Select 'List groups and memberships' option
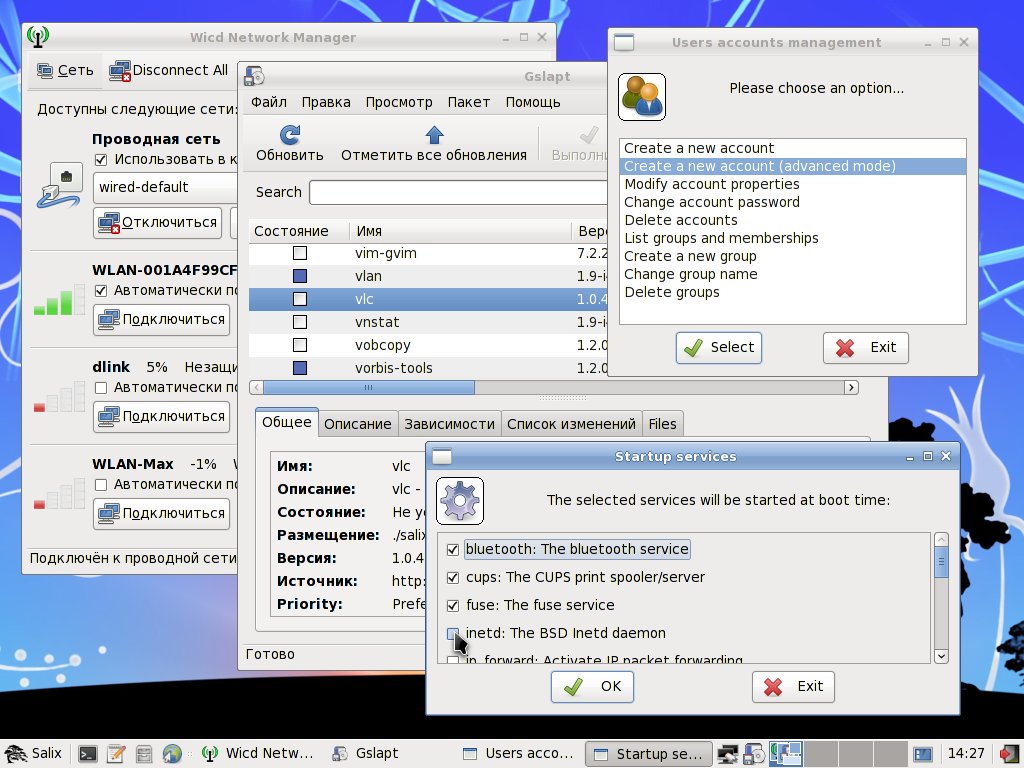 click(792, 238)
